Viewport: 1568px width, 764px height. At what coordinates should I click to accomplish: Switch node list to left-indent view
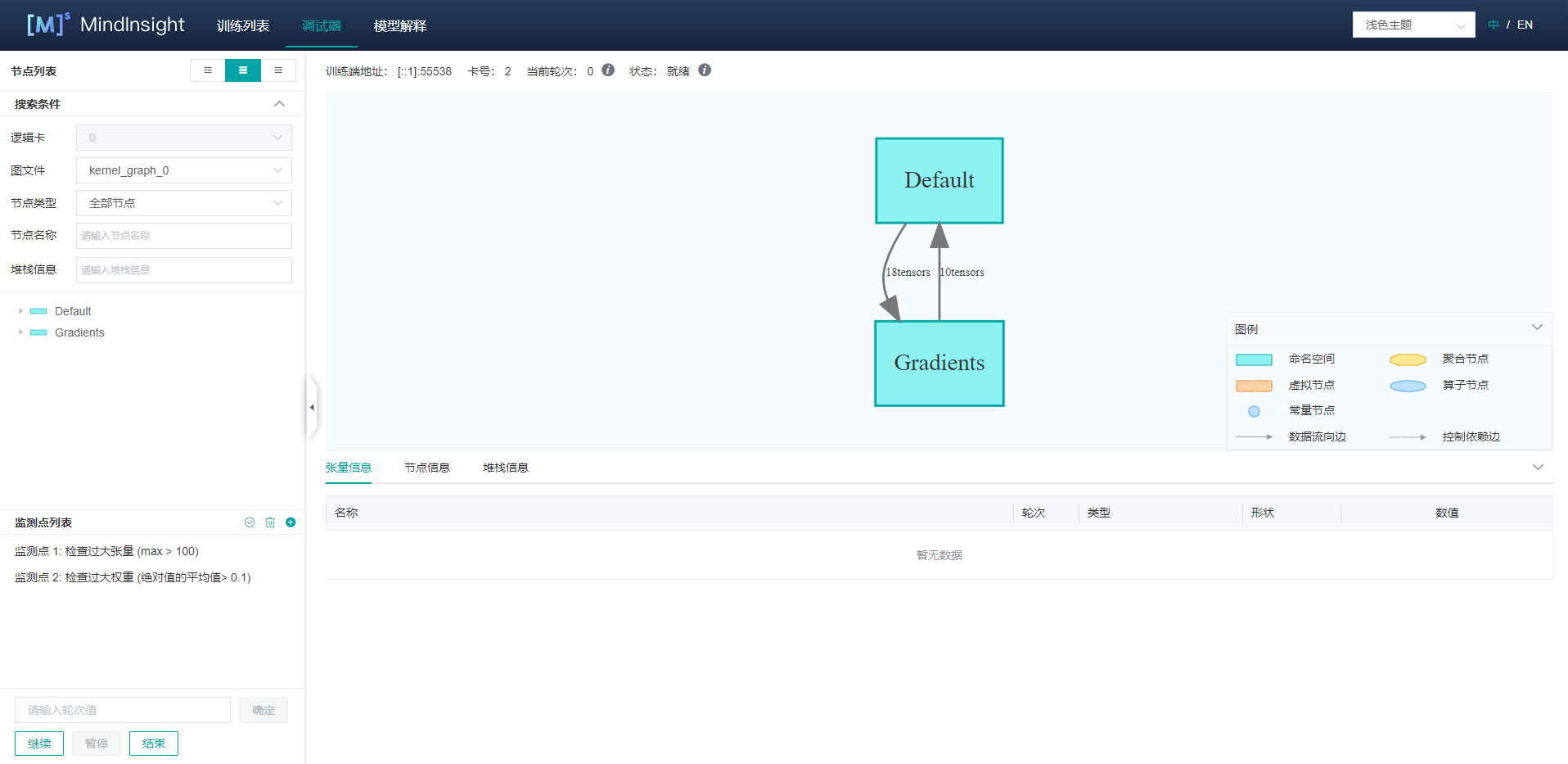208,70
